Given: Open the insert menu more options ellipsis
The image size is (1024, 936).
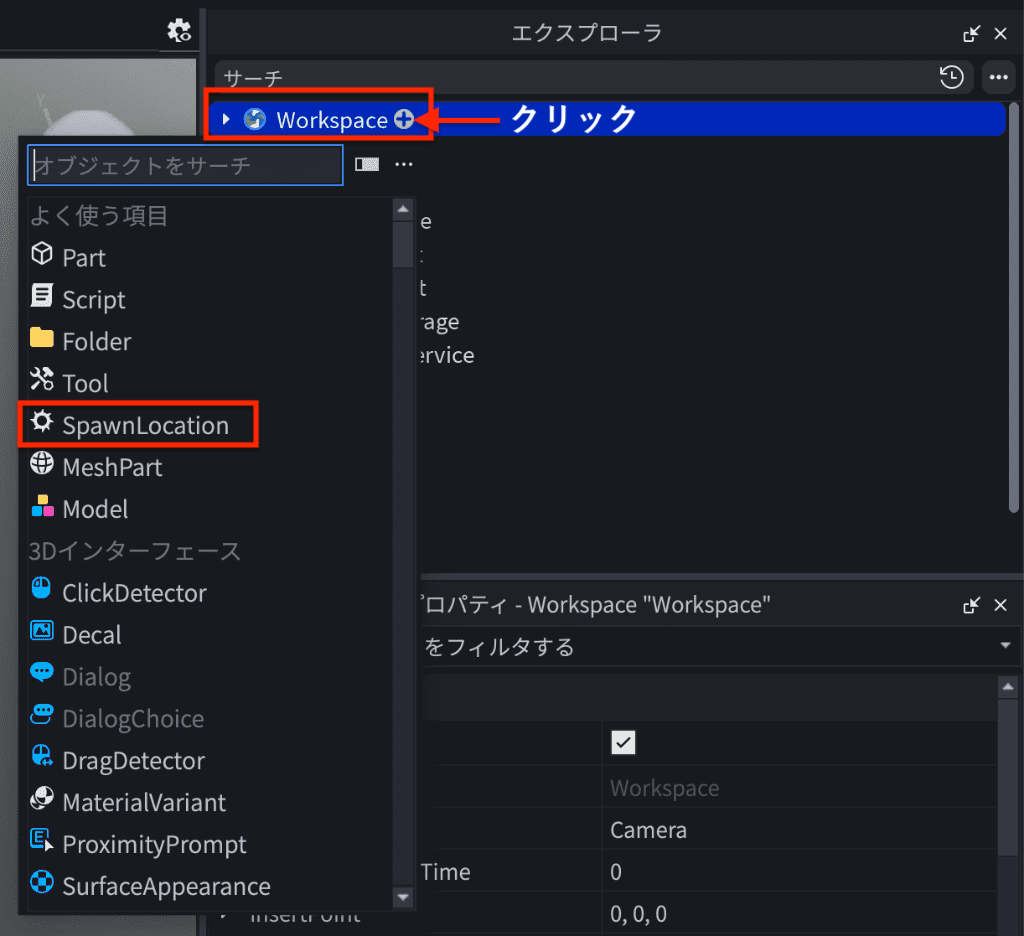Looking at the screenshot, I should (x=404, y=165).
